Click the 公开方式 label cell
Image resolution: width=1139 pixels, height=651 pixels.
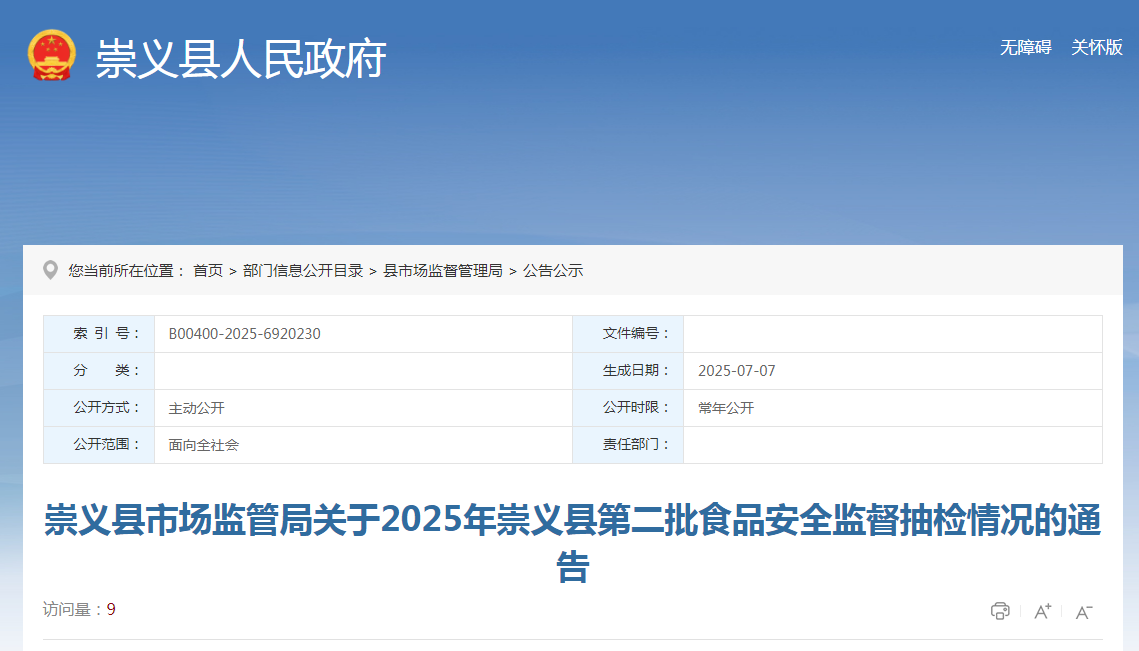(x=99, y=408)
